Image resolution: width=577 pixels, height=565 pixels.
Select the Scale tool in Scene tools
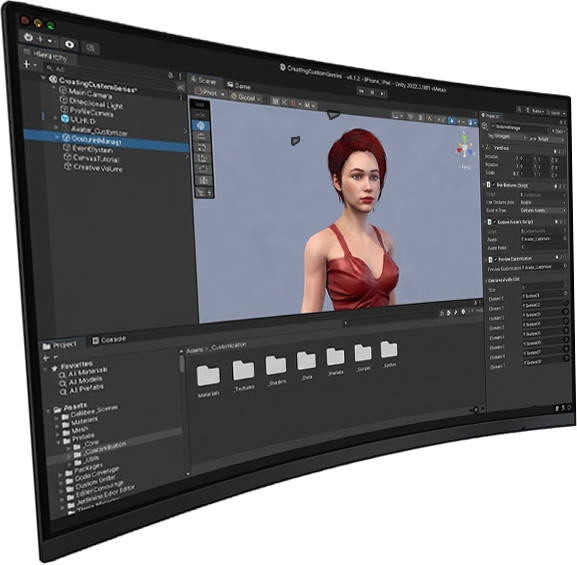[x=202, y=148]
